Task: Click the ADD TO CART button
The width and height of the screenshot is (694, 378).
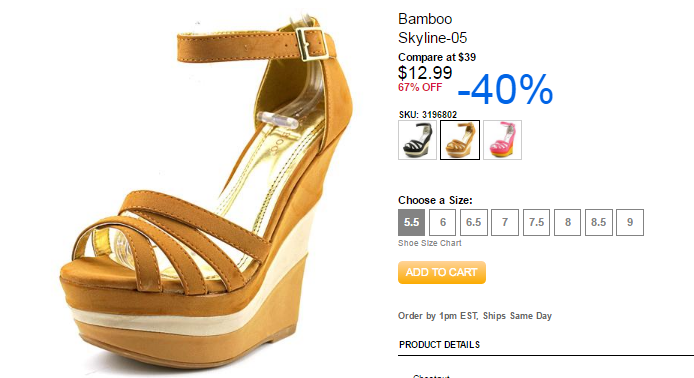Action: click(x=442, y=272)
